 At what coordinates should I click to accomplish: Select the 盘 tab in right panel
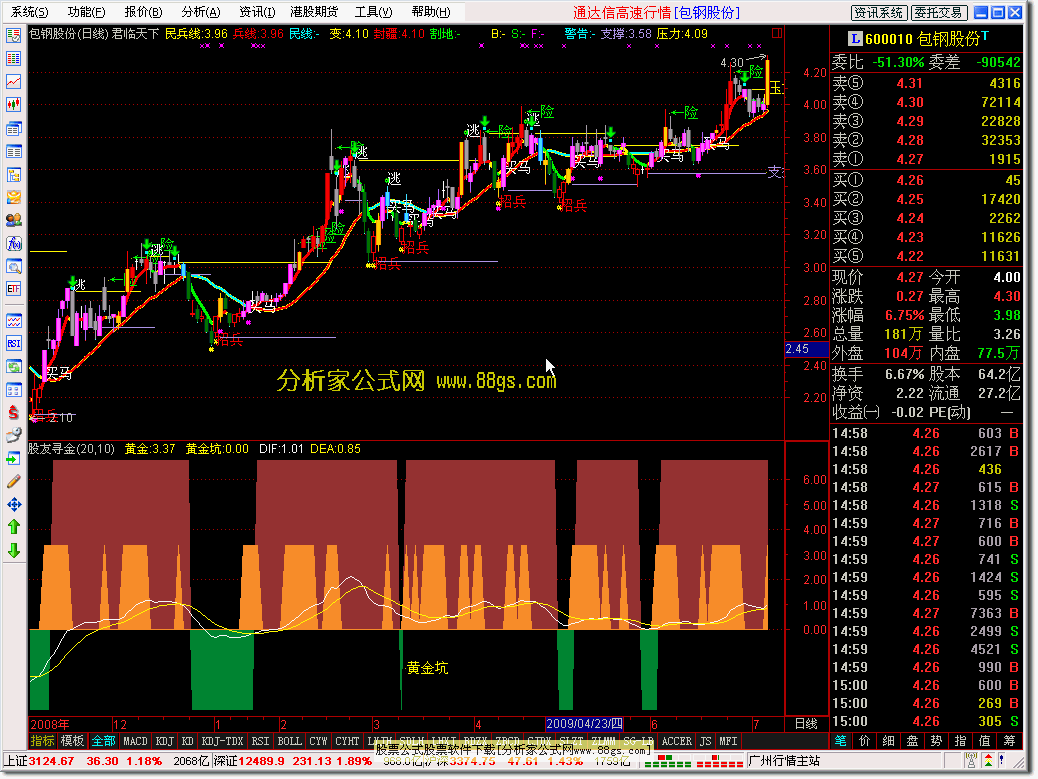tap(912, 741)
